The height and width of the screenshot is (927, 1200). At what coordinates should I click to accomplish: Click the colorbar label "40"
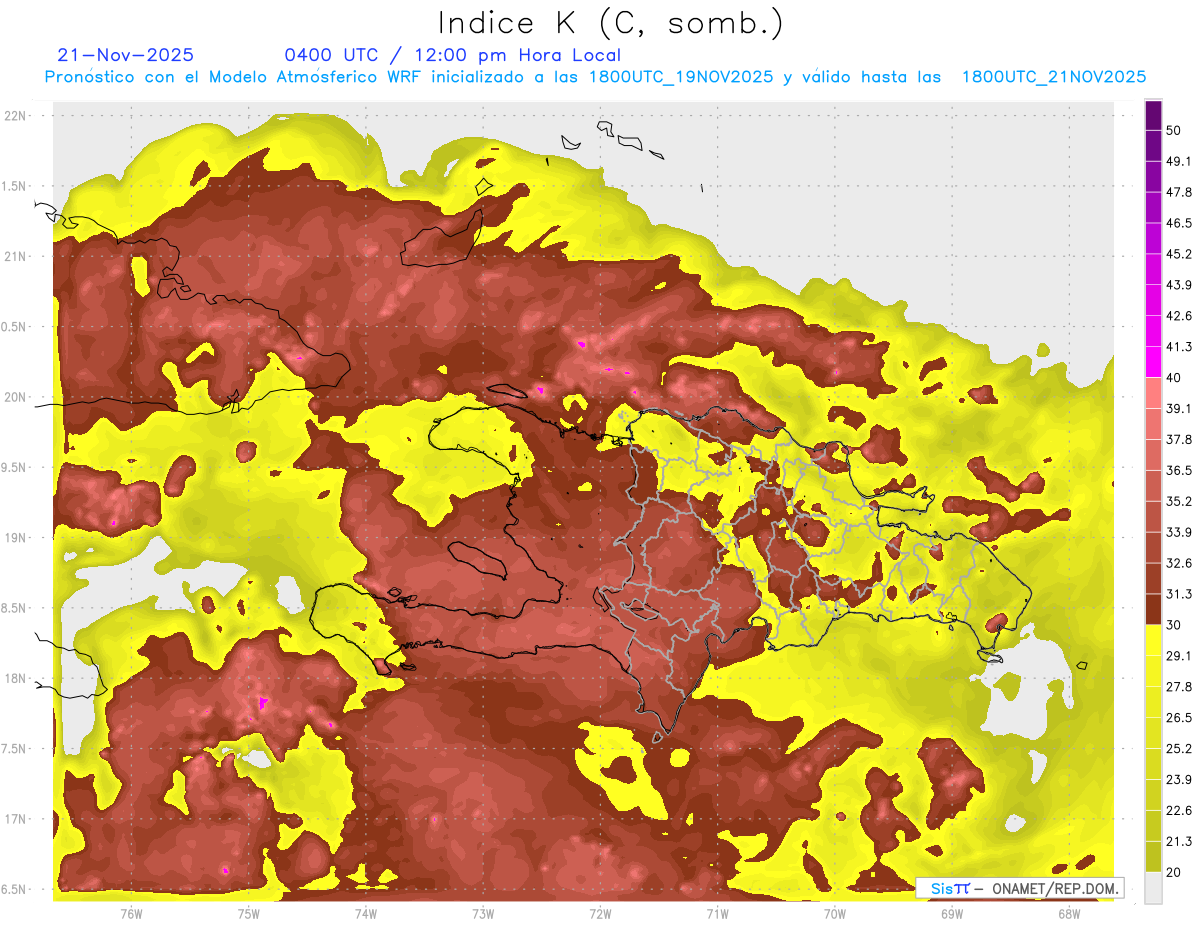[1173, 378]
